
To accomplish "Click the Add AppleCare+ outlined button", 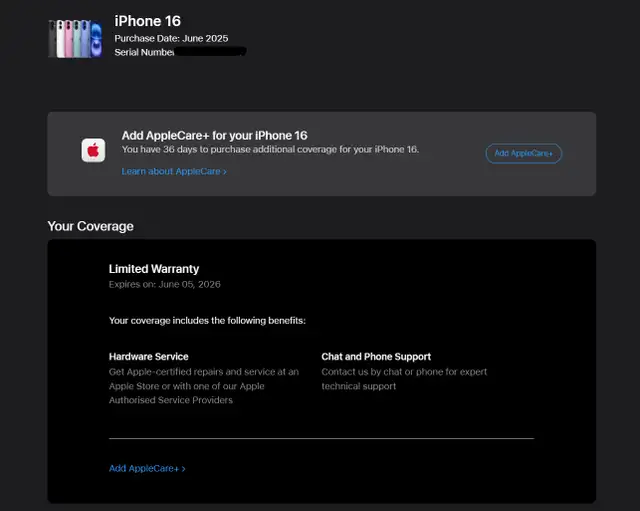I will (524, 153).
